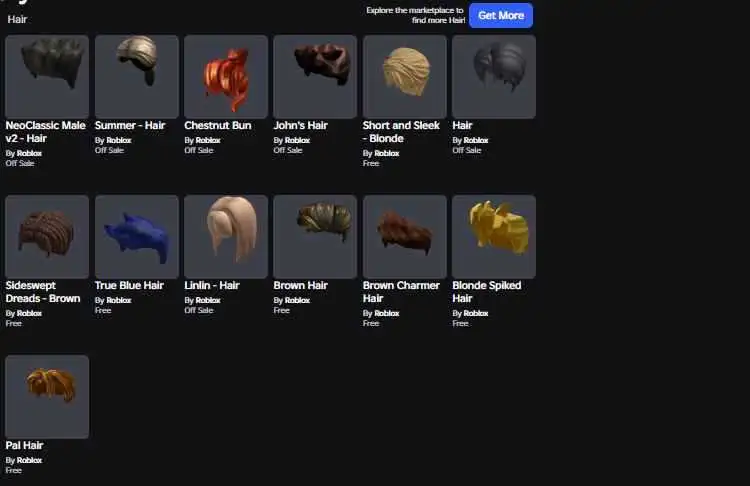
Task: Click 'Explore the marketplace to find more Hair' text
Action: click(x=415, y=15)
